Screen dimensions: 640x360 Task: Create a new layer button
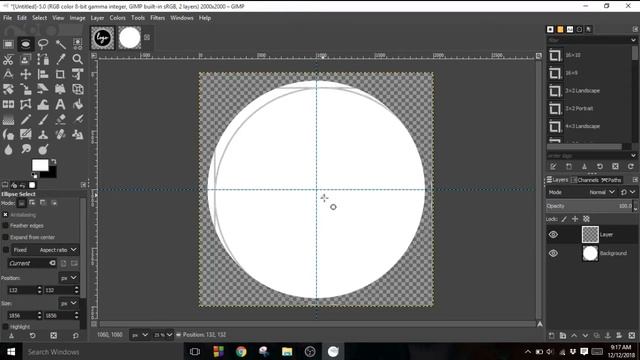pyautogui.click(x=552, y=336)
